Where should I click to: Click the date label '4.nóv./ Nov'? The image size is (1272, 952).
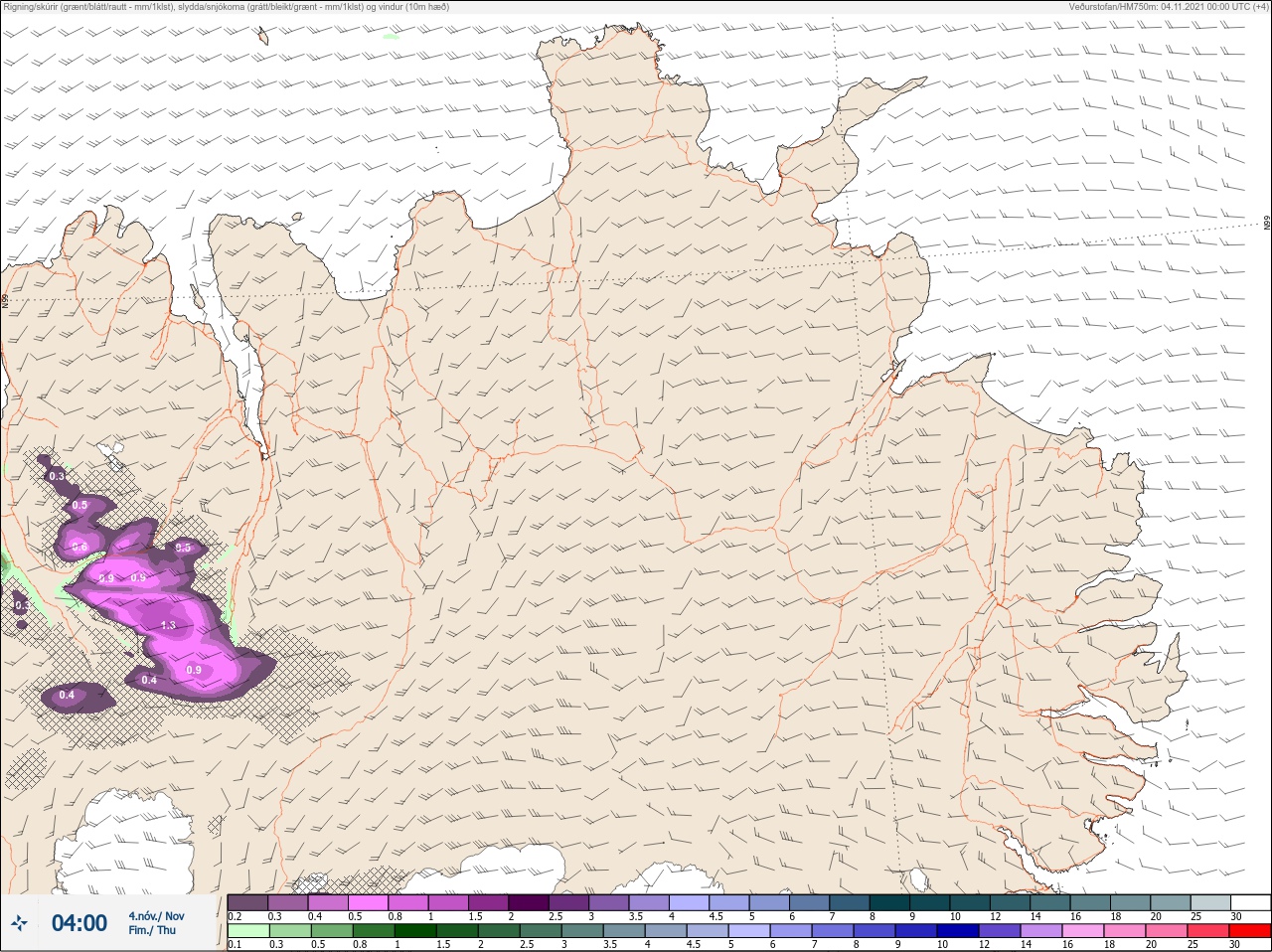click(x=156, y=916)
